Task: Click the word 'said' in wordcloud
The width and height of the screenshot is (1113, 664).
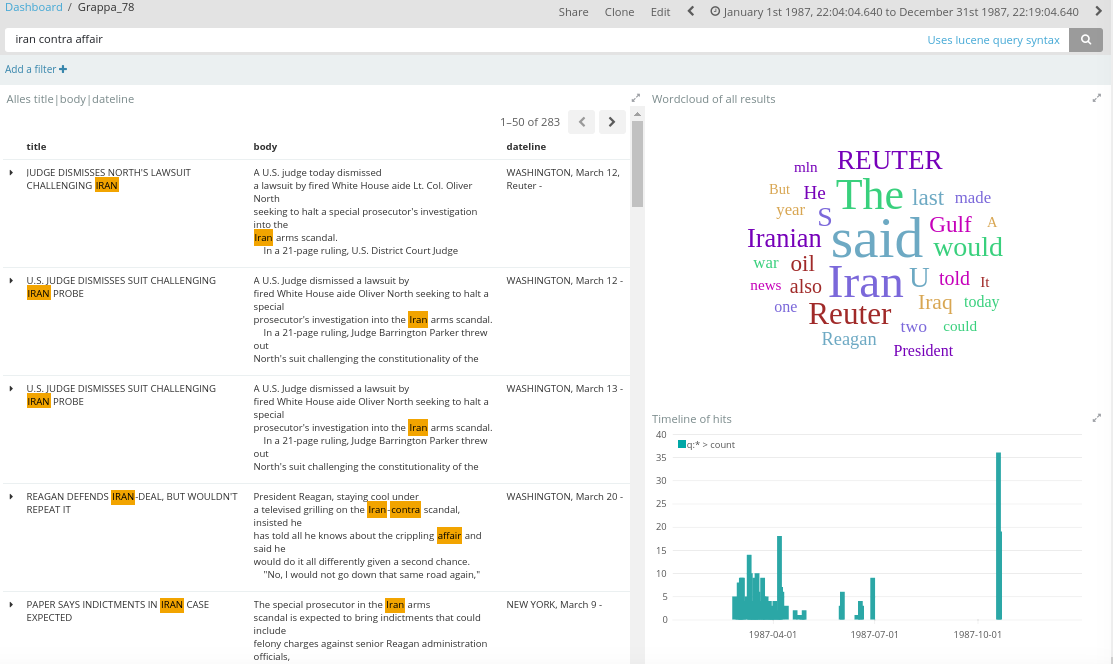Action: tap(876, 239)
